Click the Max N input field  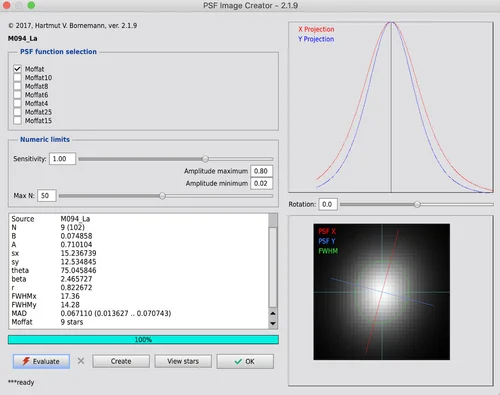tap(47, 196)
